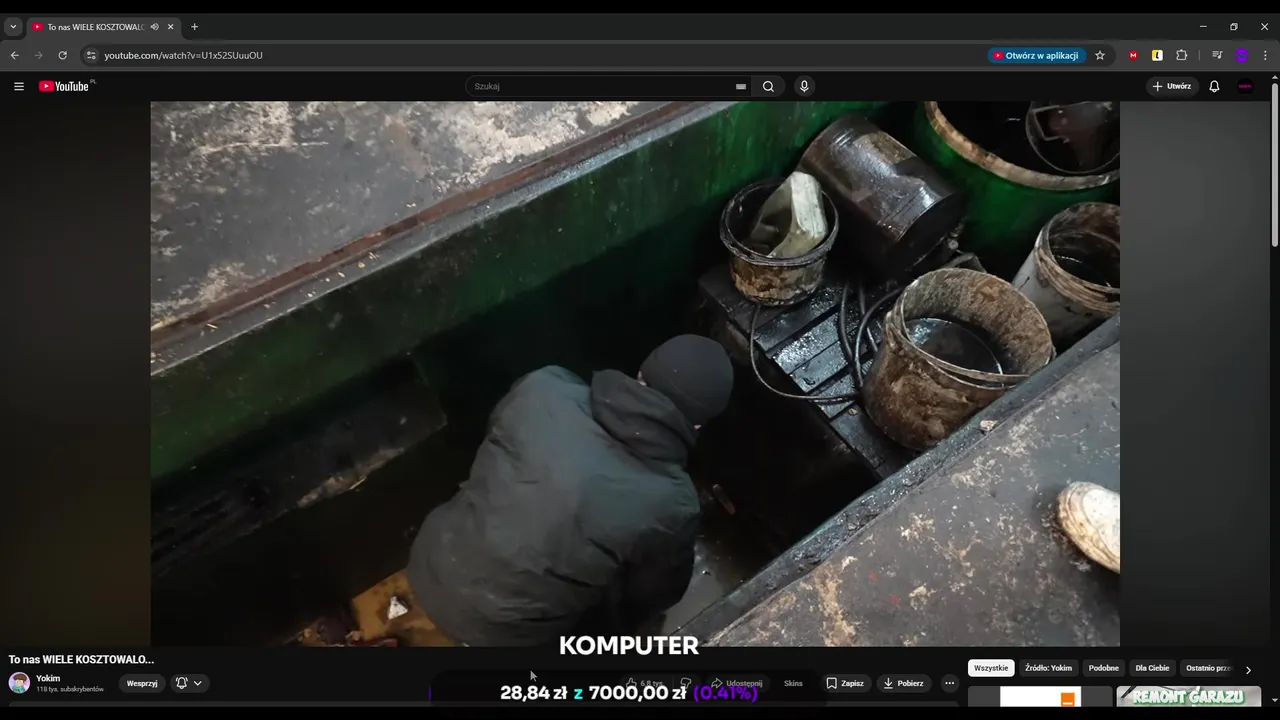Close the YouTube browser tab
Screen dimensions: 1280x720
(x=171, y=27)
